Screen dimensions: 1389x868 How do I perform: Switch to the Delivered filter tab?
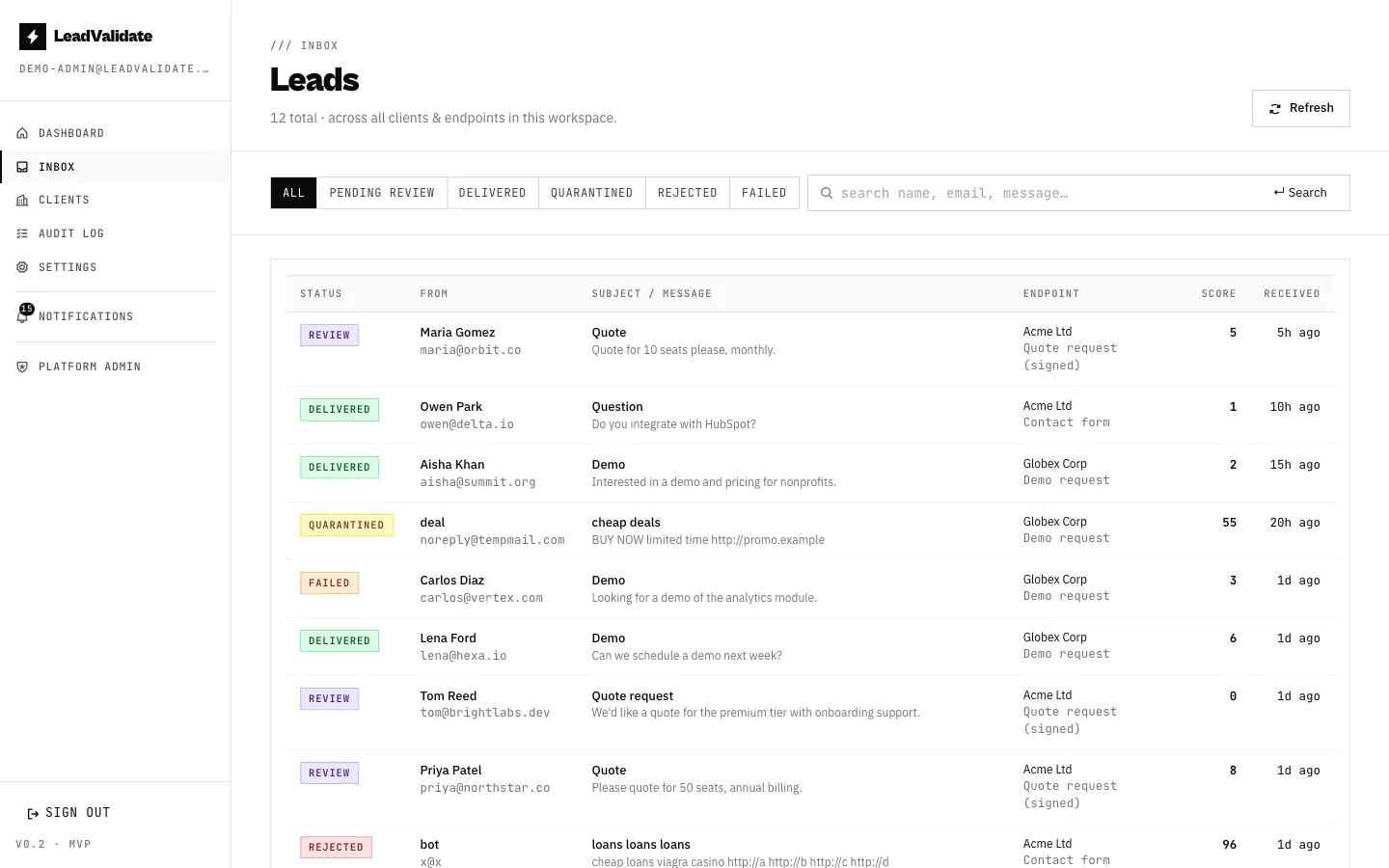pyautogui.click(x=493, y=193)
